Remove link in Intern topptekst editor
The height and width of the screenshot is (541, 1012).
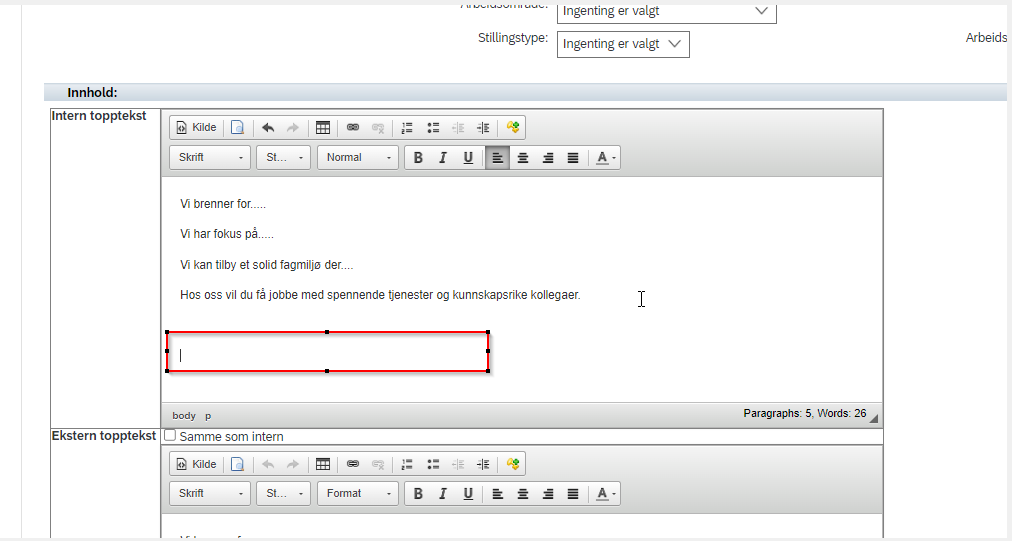(378, 127)
